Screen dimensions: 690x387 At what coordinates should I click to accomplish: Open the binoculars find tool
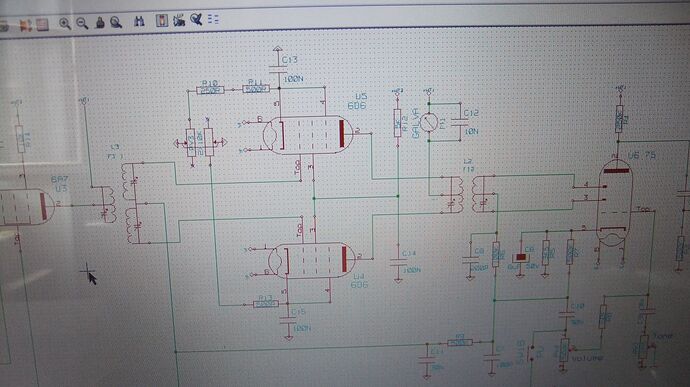139,21
